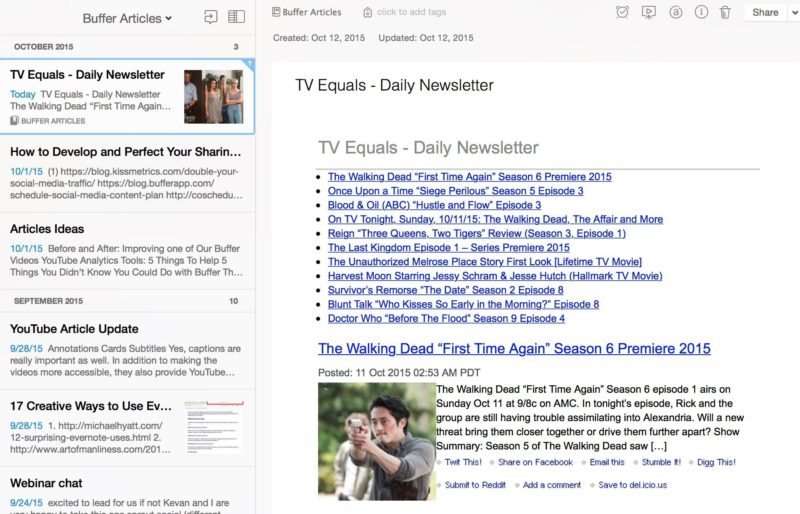Click the 'Email this' link
800x514 pixels.
click(x=607, y=462)
